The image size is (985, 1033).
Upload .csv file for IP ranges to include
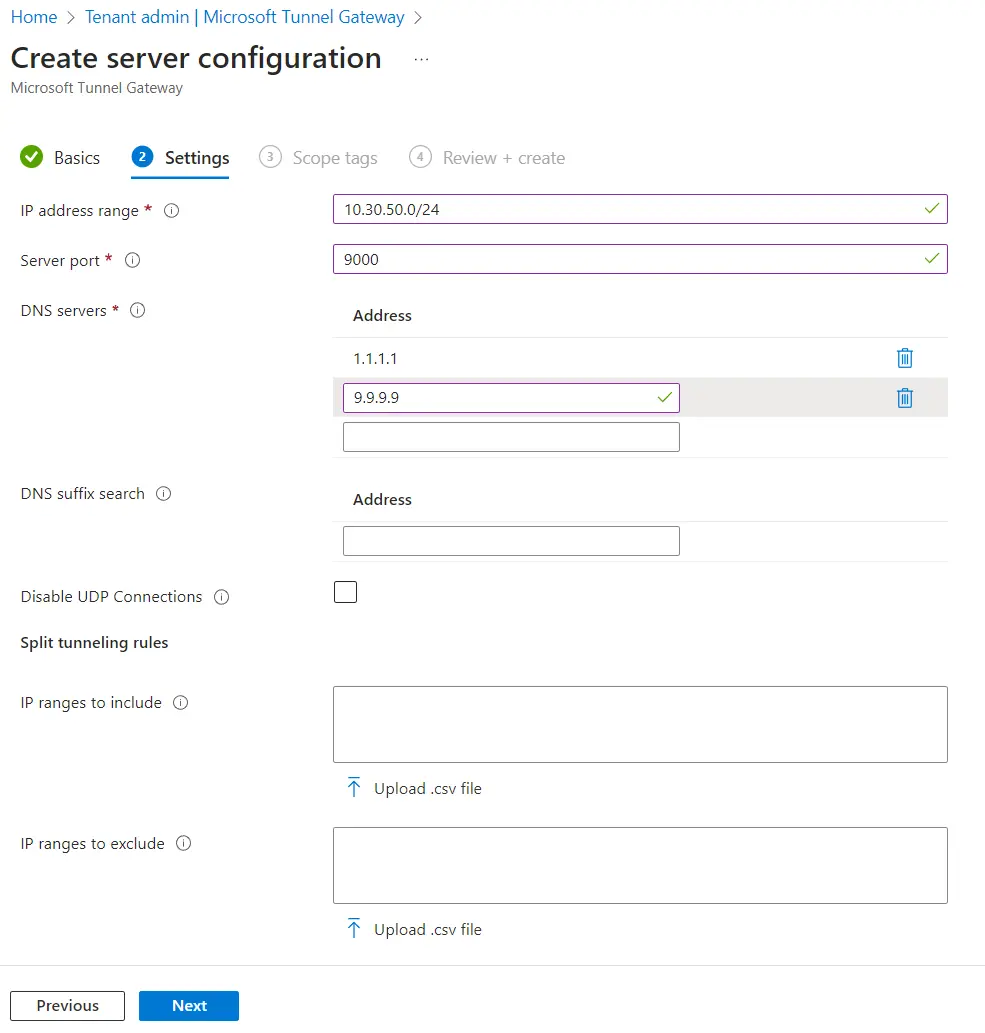[x=414, y=788]
